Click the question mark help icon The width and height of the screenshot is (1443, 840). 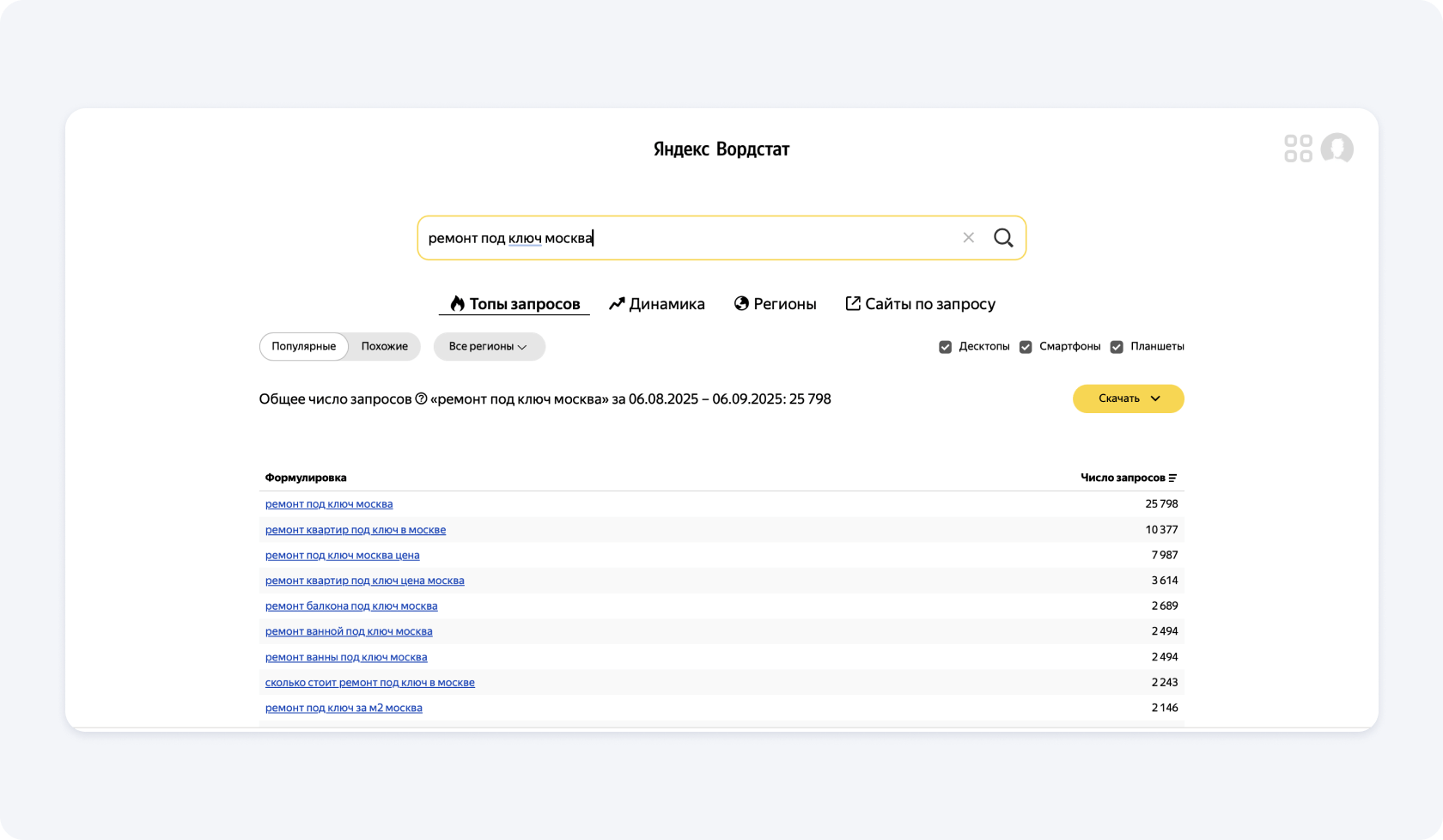[421, 399]
